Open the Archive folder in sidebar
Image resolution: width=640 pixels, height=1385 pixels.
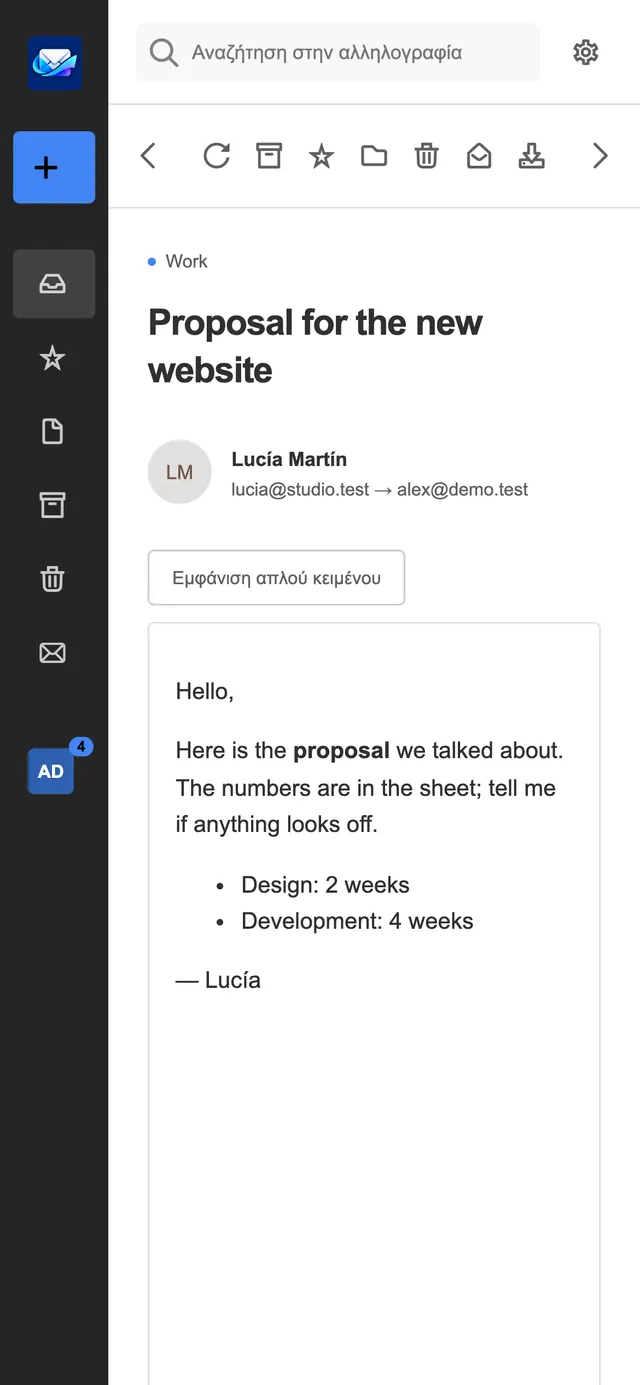point(52,505)
